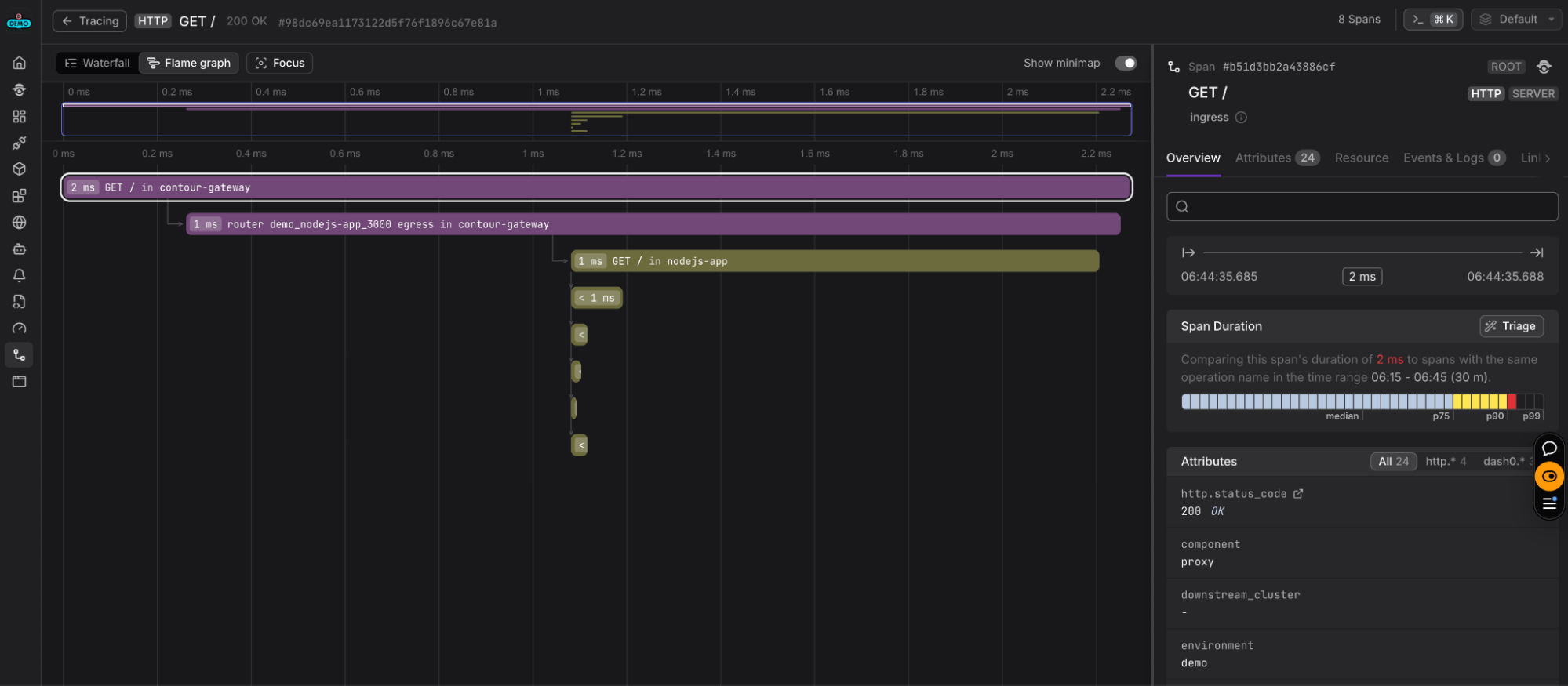Screen dimensions: 1568x686
Task: Open the Overview tab
Action: pyautogui.click(x=1193, y=158)
